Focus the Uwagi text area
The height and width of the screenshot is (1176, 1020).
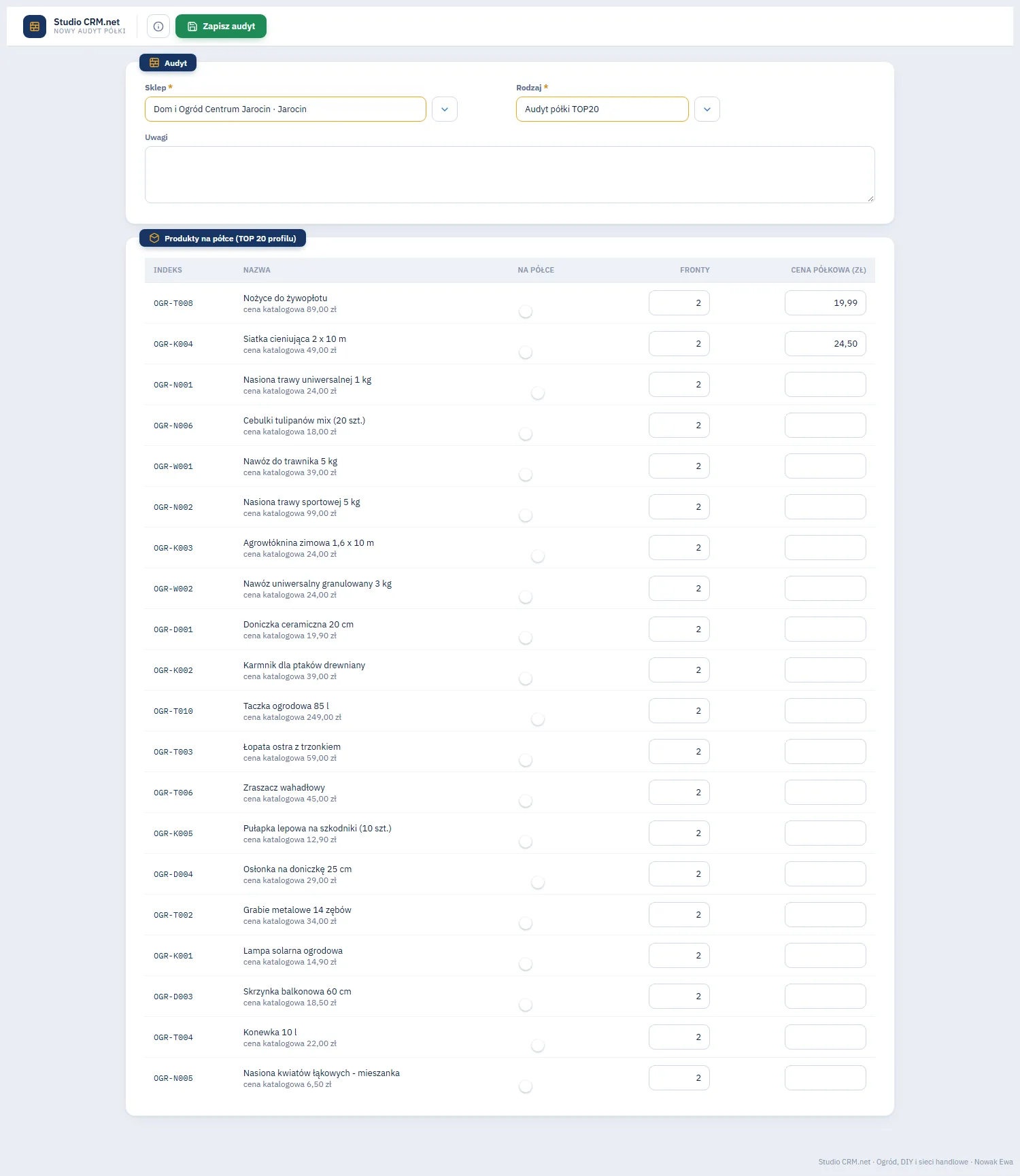coord(510,175)
